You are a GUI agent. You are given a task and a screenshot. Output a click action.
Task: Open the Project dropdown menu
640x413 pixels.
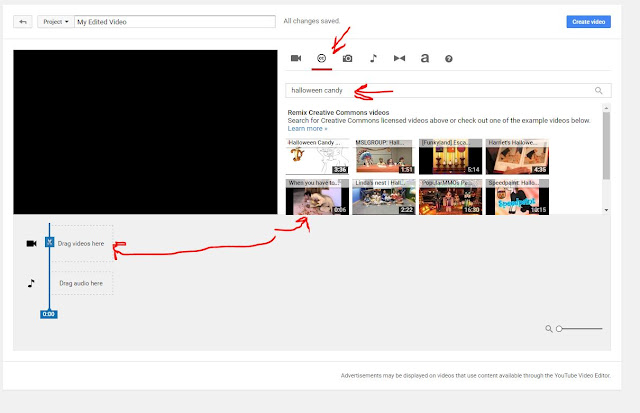pyautogui.click(x=56, y=22)
